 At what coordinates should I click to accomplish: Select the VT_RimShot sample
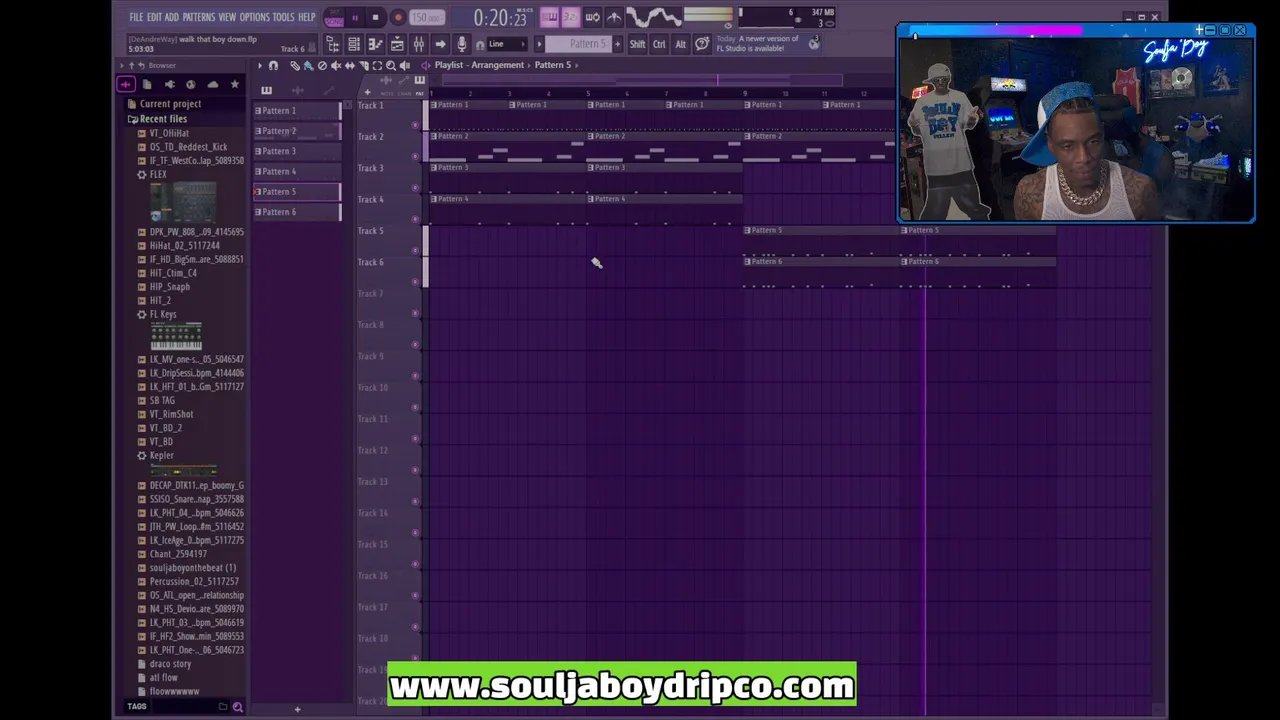point(171,414)
